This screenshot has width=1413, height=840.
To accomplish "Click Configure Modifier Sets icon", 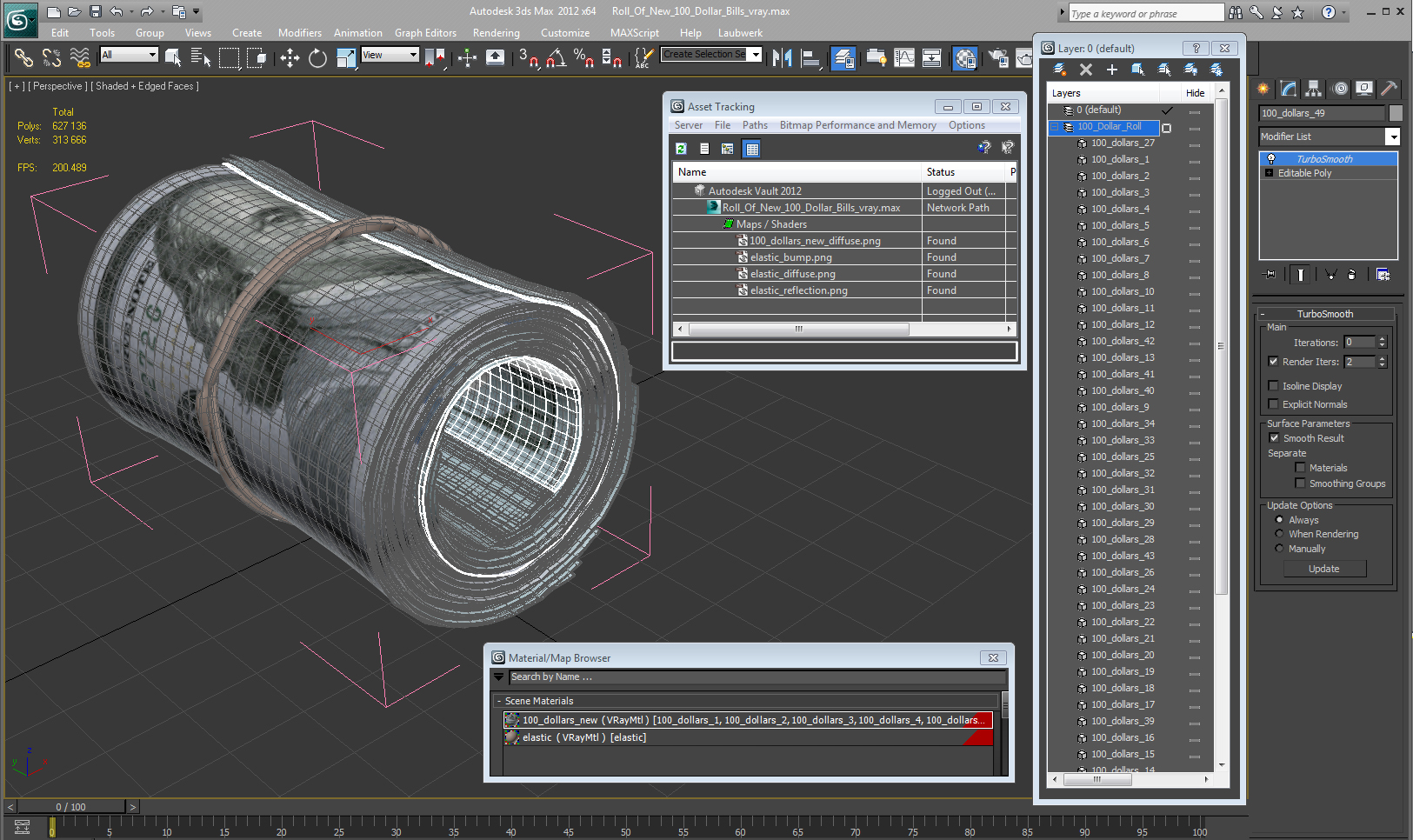I will click(1383, 274).
